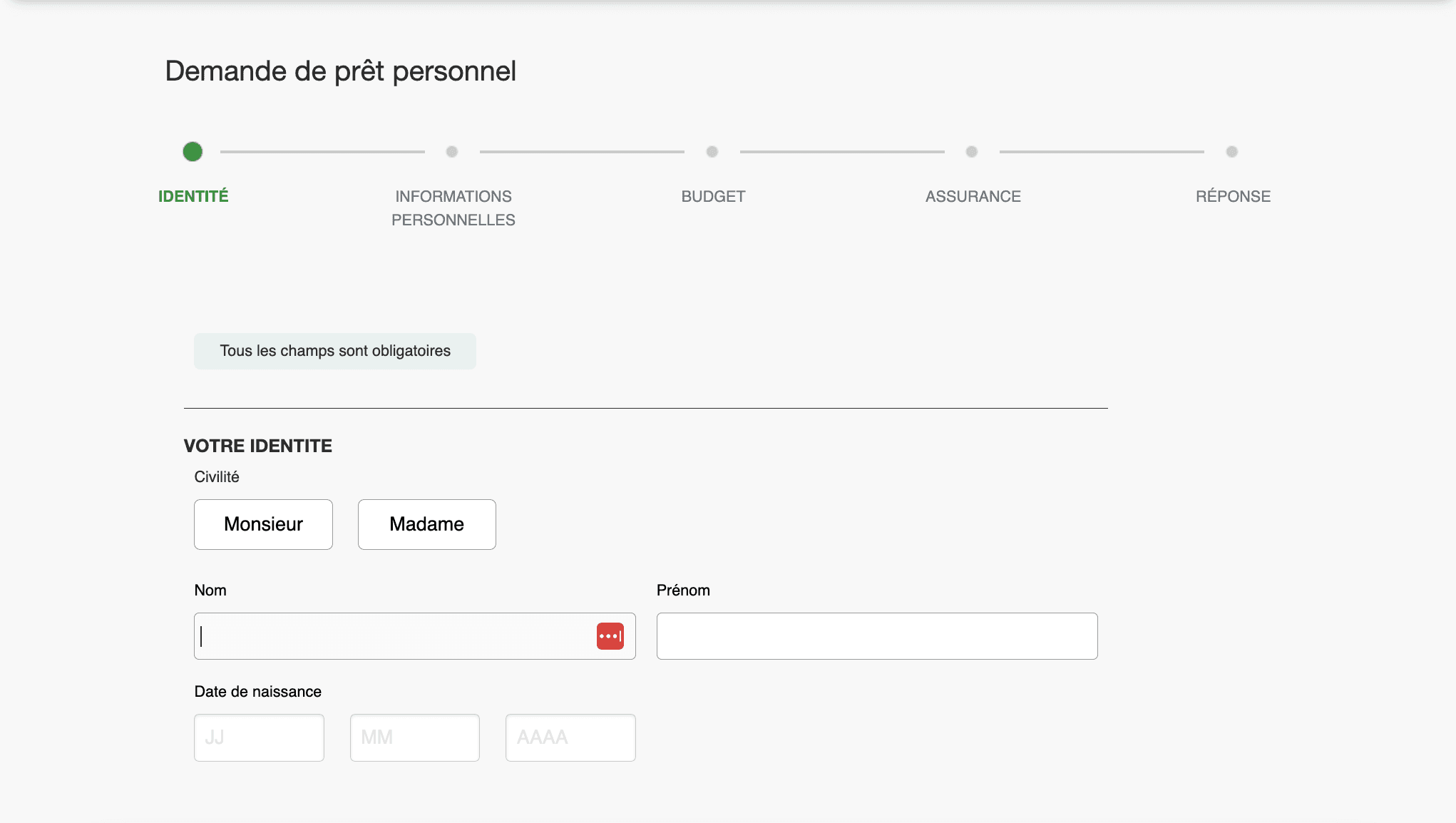Click the Budget step dot
The width and height of the screenshot is (1456, 823).
(712, 152)
